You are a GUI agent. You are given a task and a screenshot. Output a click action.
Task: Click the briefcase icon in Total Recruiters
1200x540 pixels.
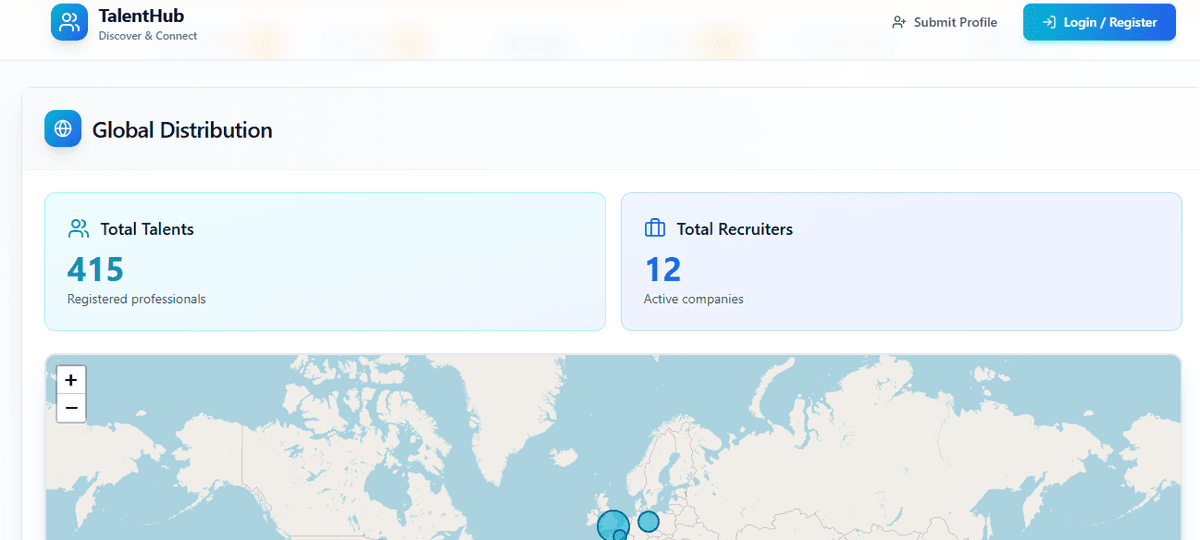tap(655, 229)
